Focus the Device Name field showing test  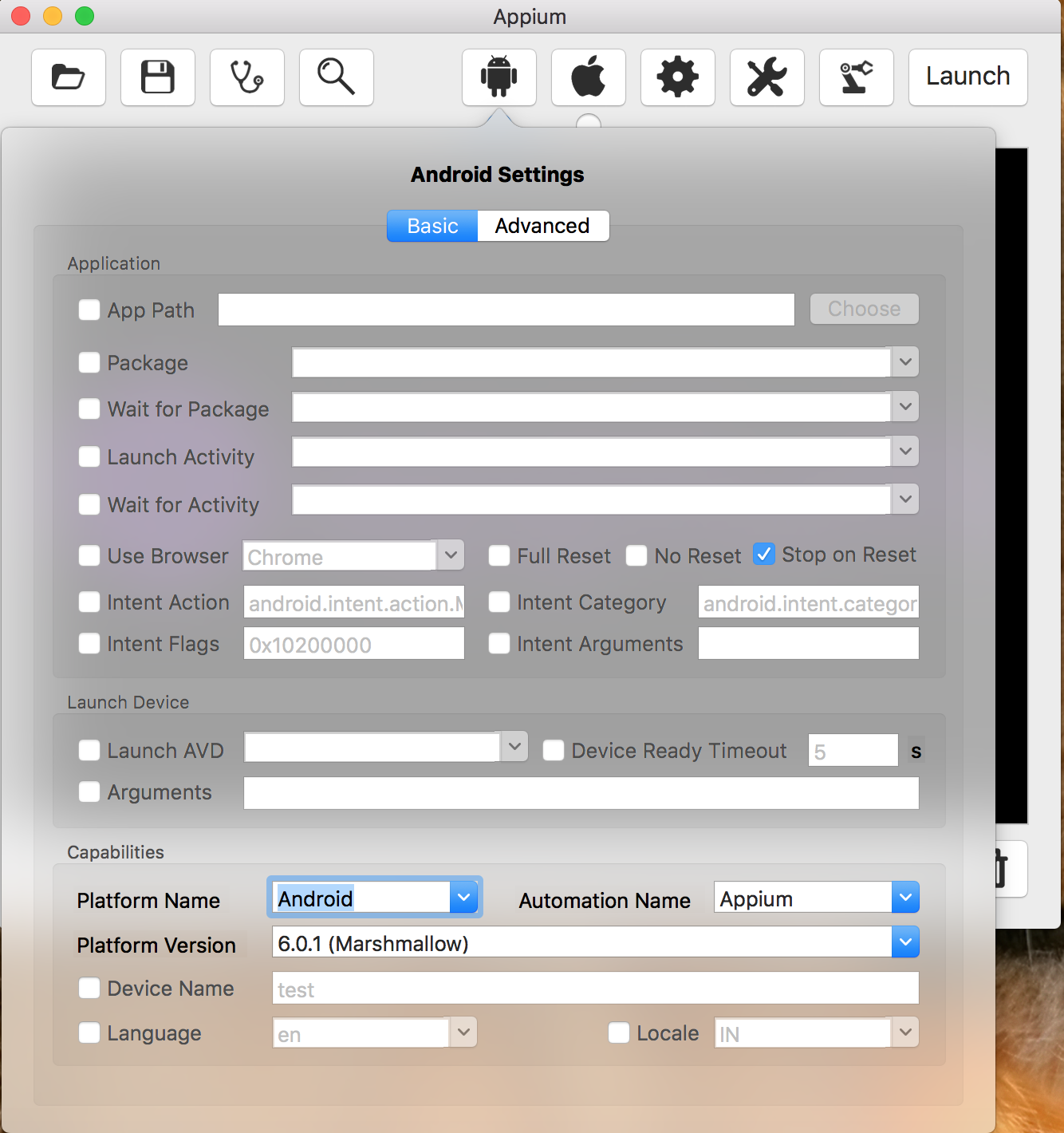click(596, 989)
